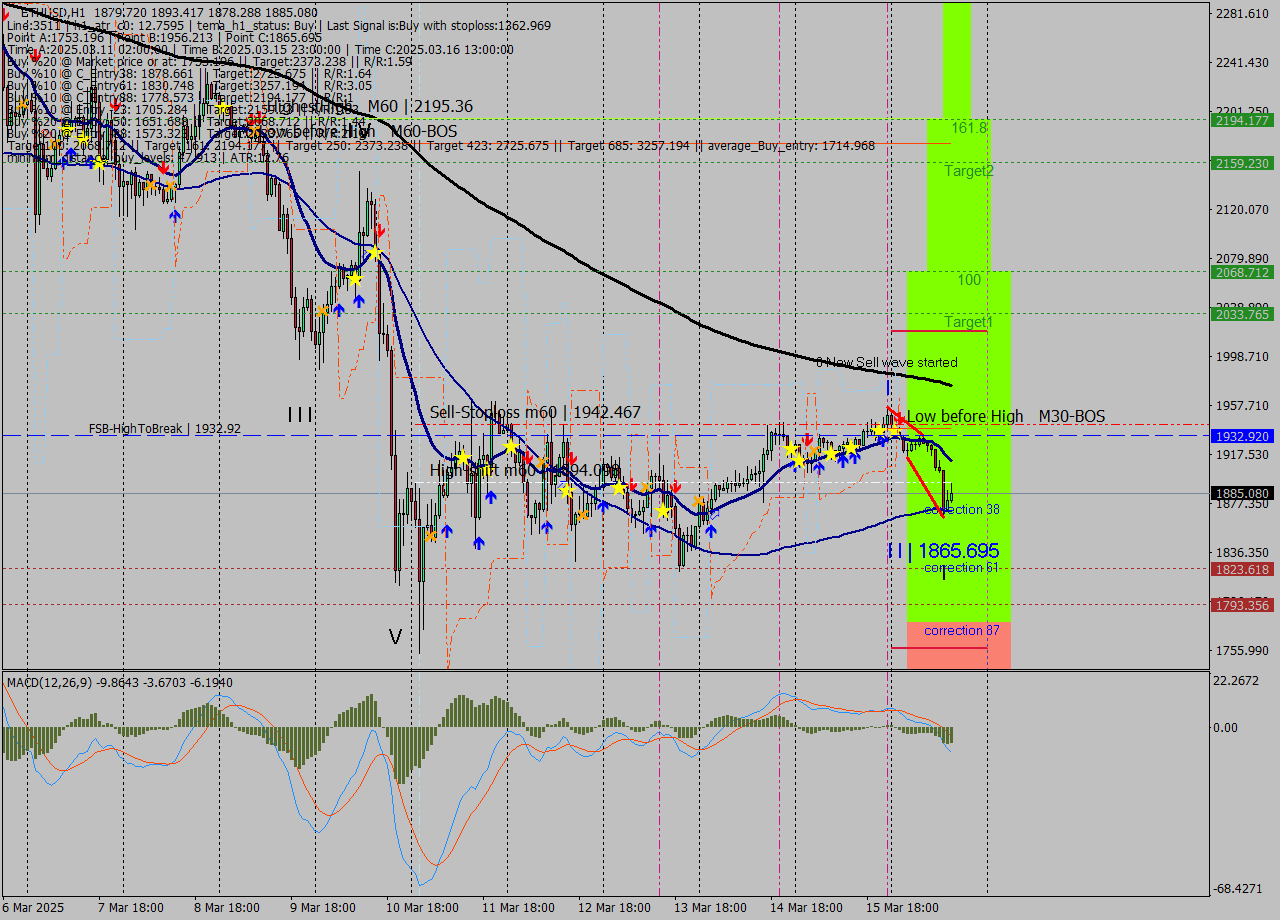The height and width of the screenshot is (920, 1280).
Task: Click the correction 38 label
Action: click(x=961, y=510)
